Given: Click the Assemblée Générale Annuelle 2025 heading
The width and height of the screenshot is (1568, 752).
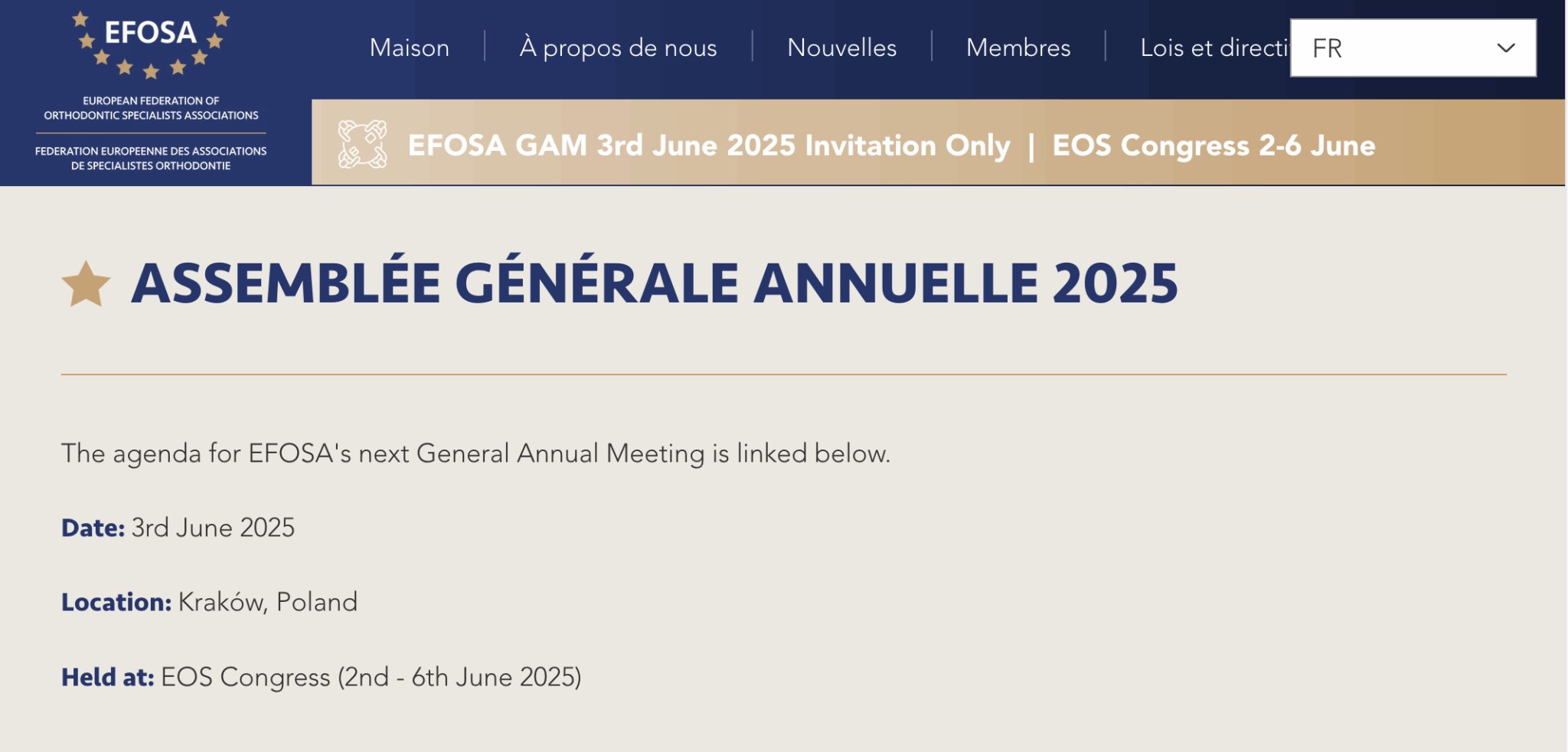Looking at the screenshot, I should click(x=655, y=284).
